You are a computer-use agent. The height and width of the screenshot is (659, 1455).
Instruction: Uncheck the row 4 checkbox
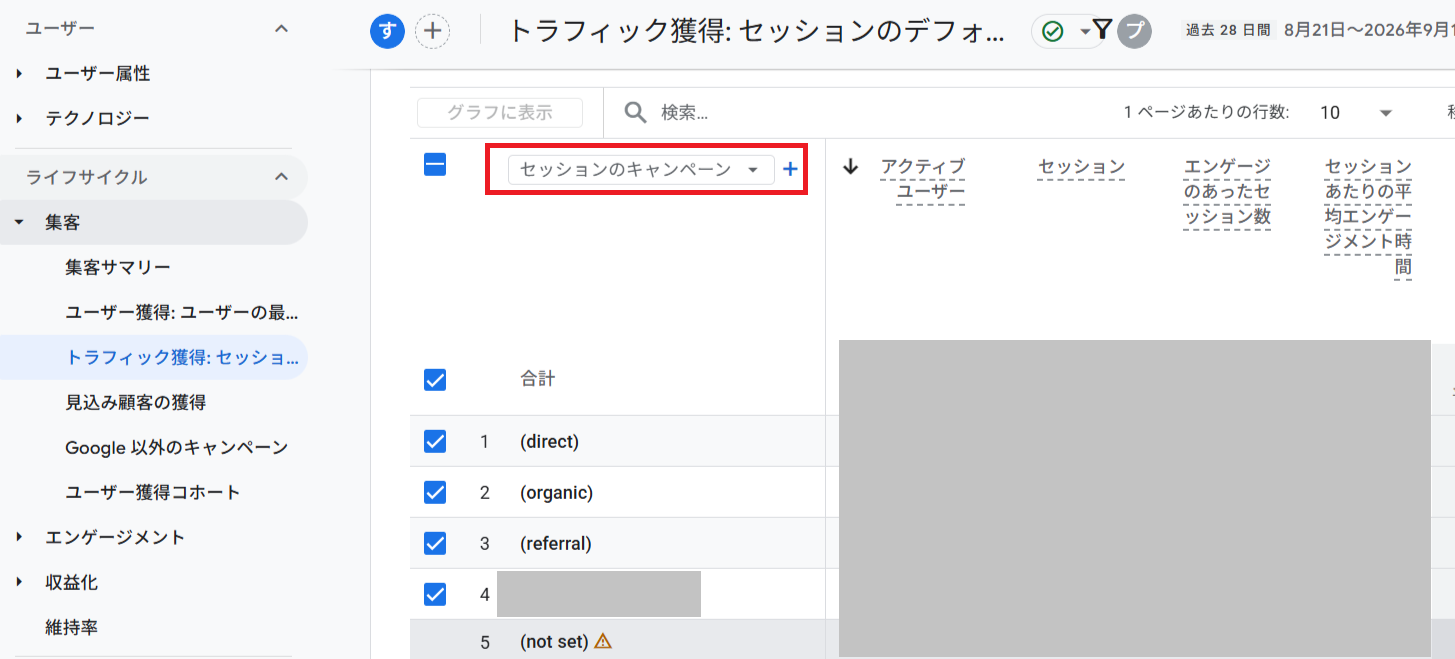(x=435, y=594)
